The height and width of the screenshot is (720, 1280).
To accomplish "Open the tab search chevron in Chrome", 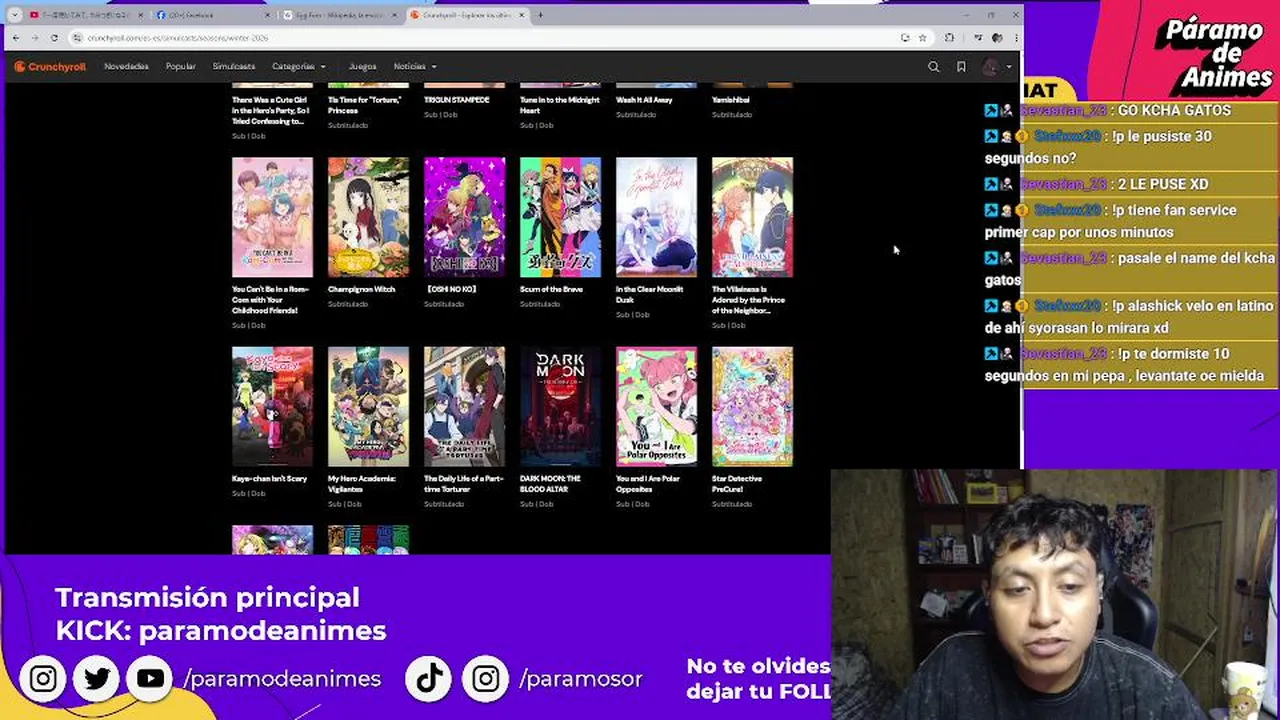I will coord(15,15).
